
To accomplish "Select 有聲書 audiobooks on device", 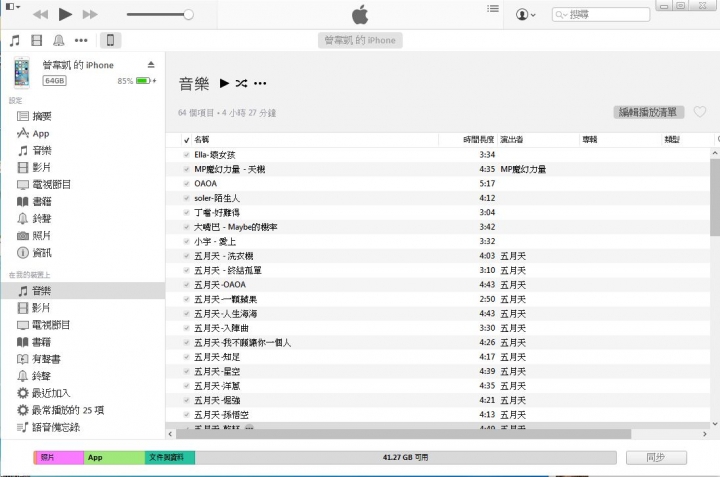I will click(x=39, y=359).
